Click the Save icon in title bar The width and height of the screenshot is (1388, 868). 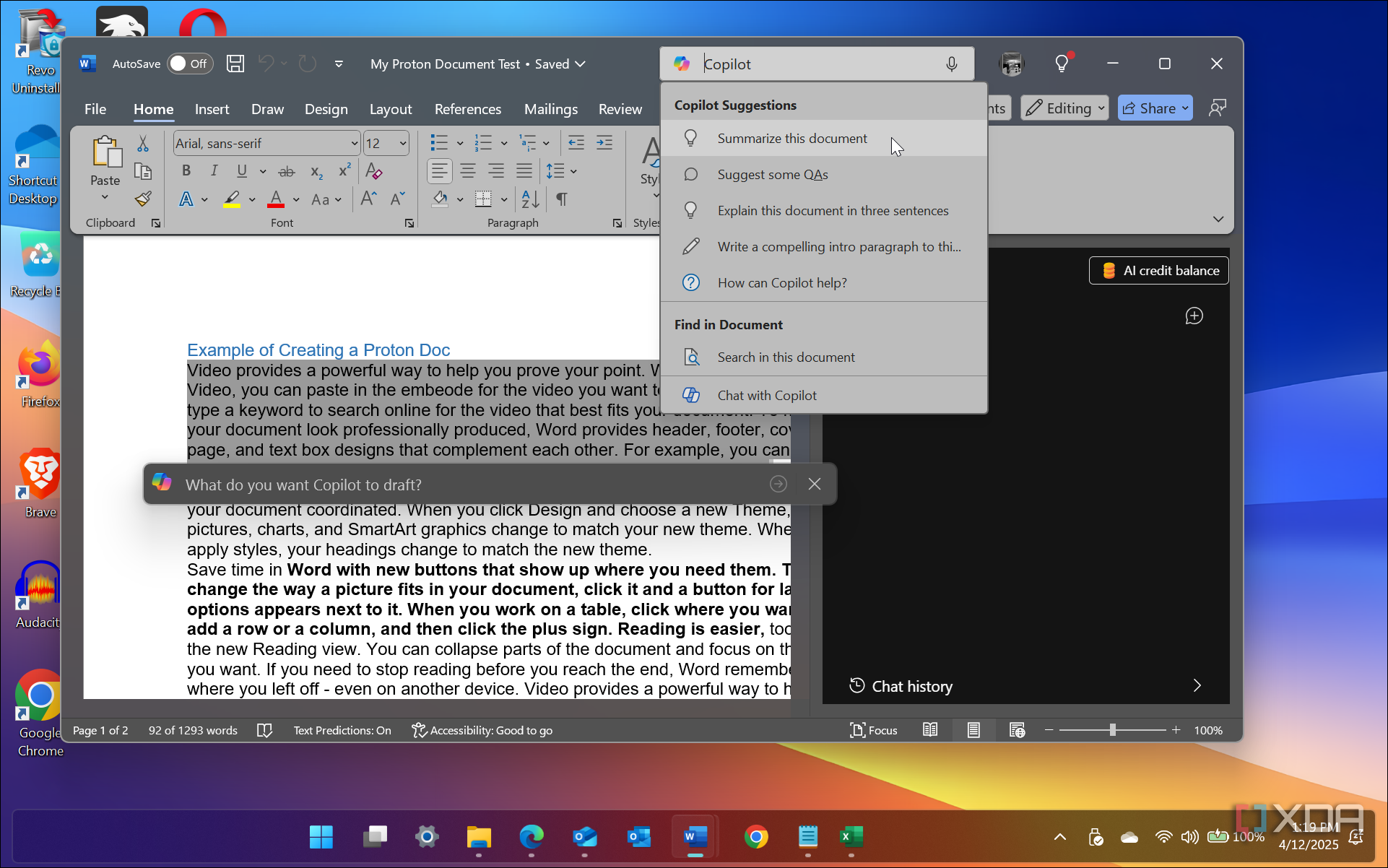pos(235,64)
